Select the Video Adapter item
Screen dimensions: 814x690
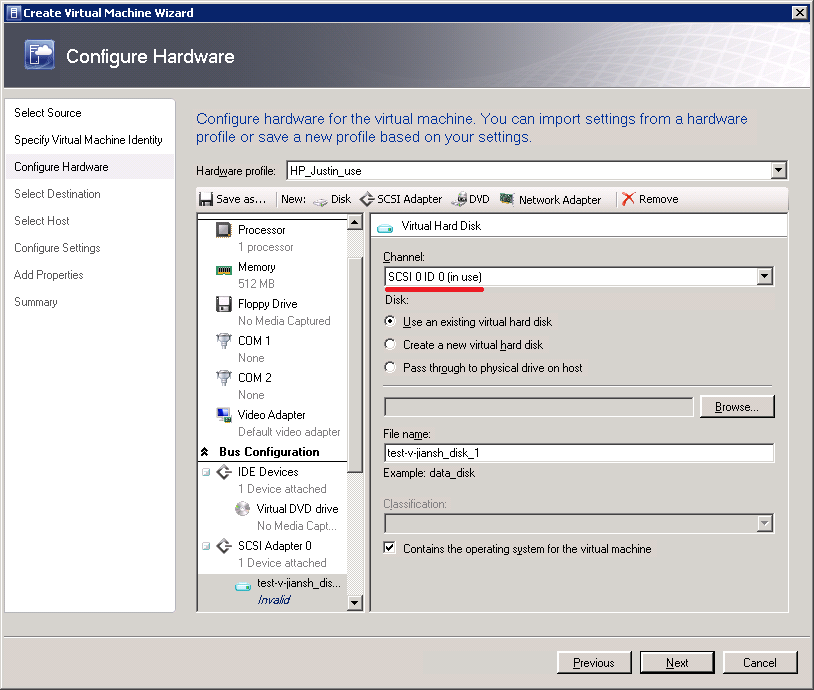click(271, 415)
